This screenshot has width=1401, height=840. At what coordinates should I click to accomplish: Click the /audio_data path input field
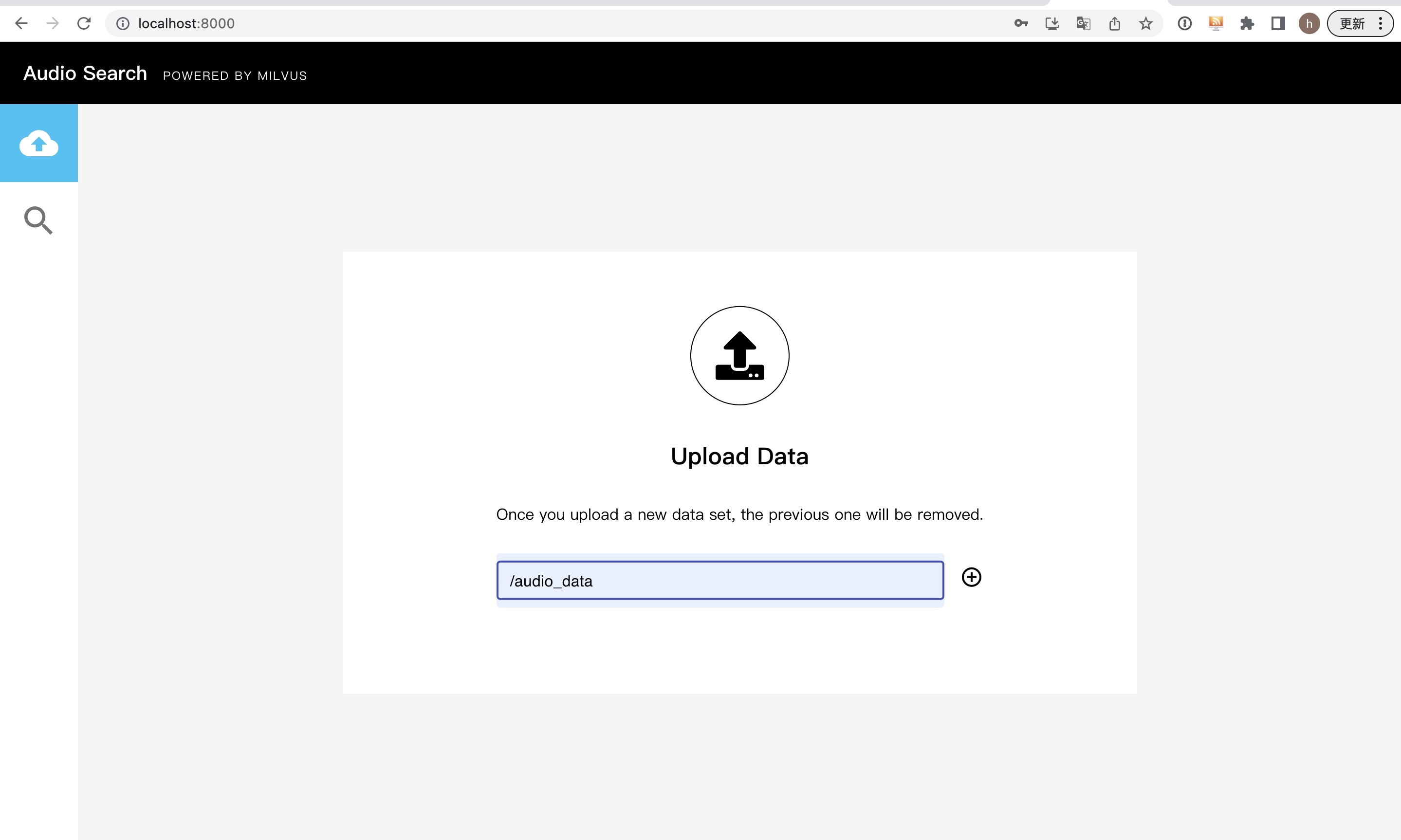(x=719, y=581)
